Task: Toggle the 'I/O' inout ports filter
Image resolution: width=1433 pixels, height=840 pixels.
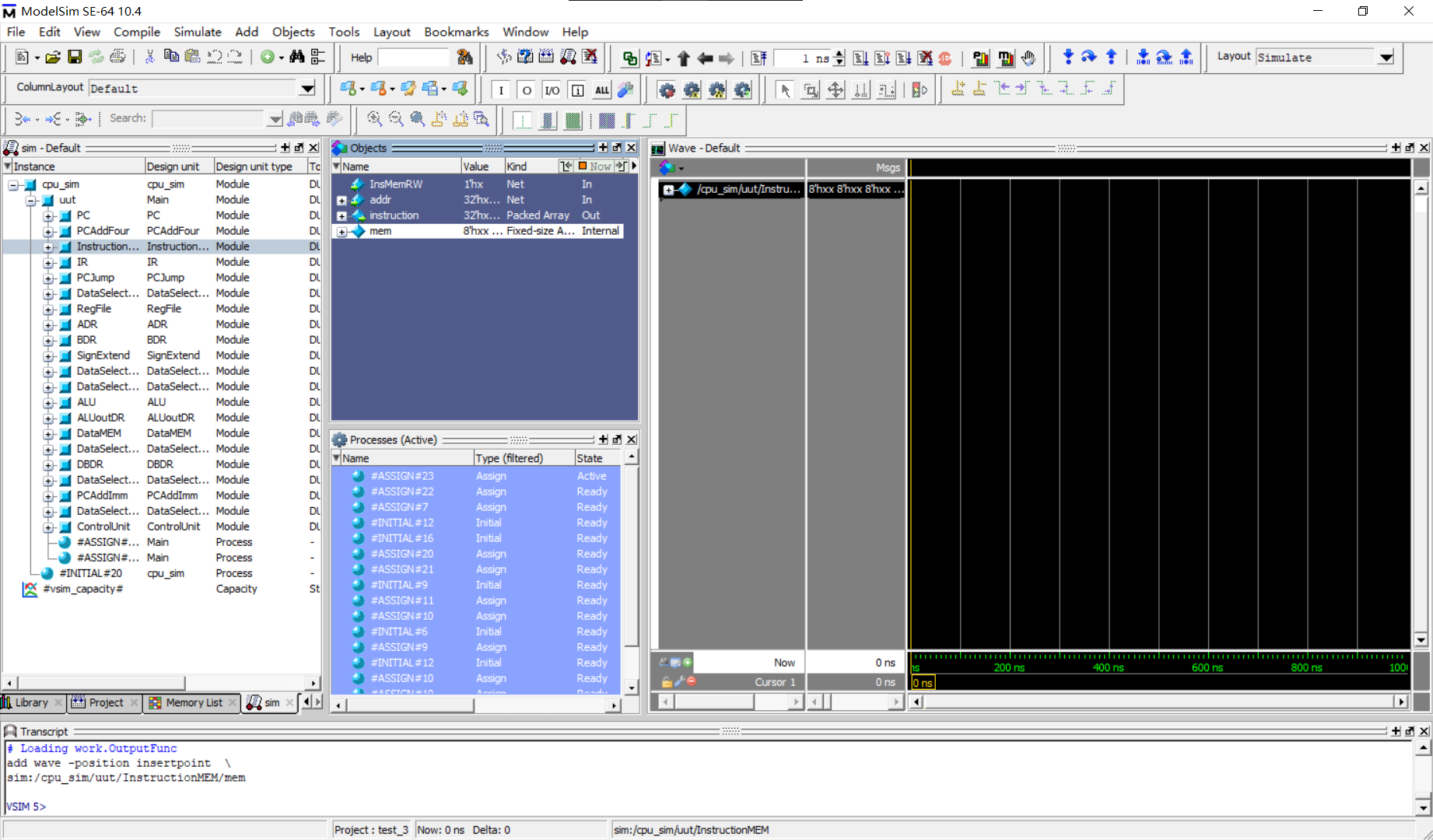Action: tap(552, 90)
